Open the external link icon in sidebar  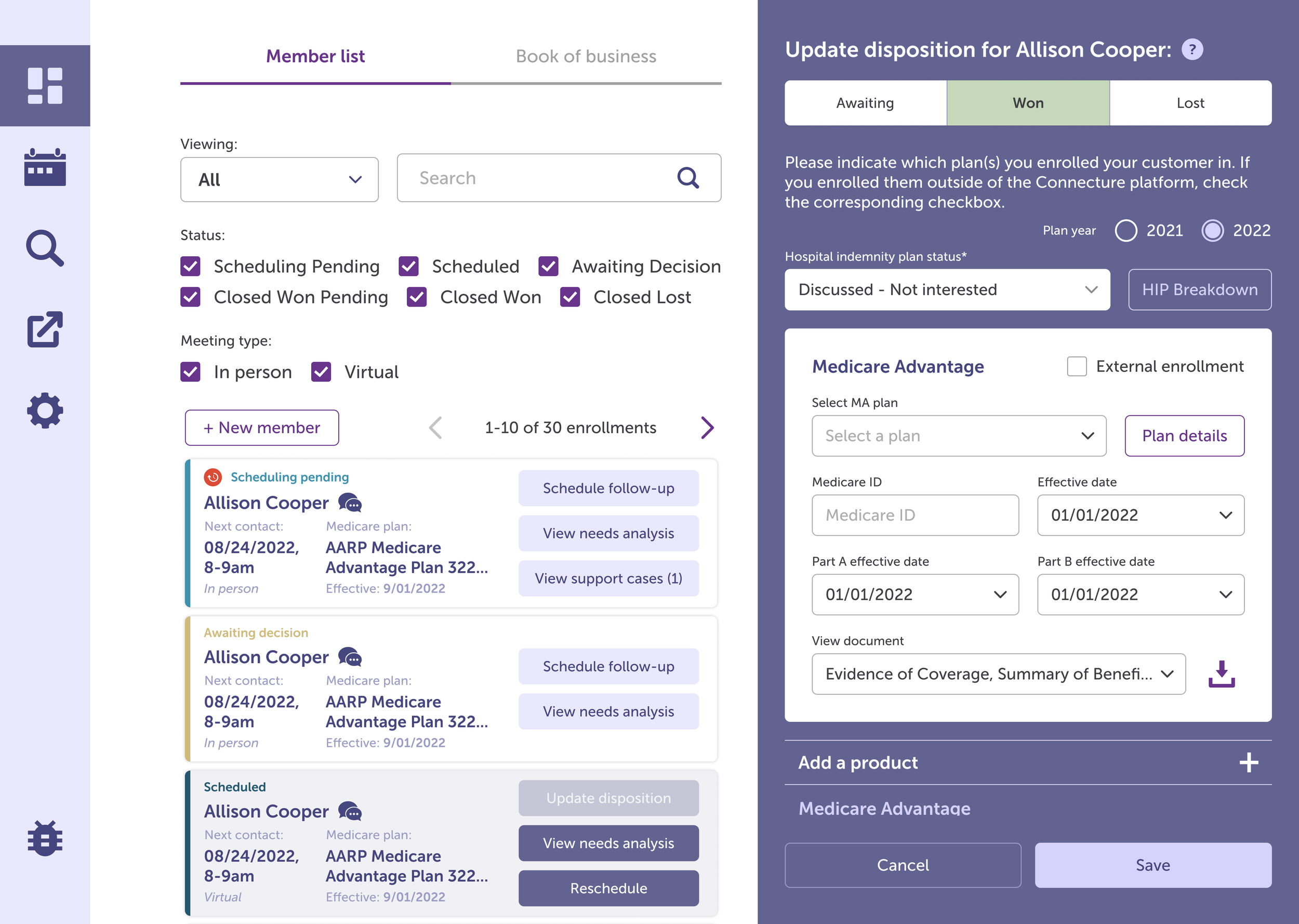point(45,329)
